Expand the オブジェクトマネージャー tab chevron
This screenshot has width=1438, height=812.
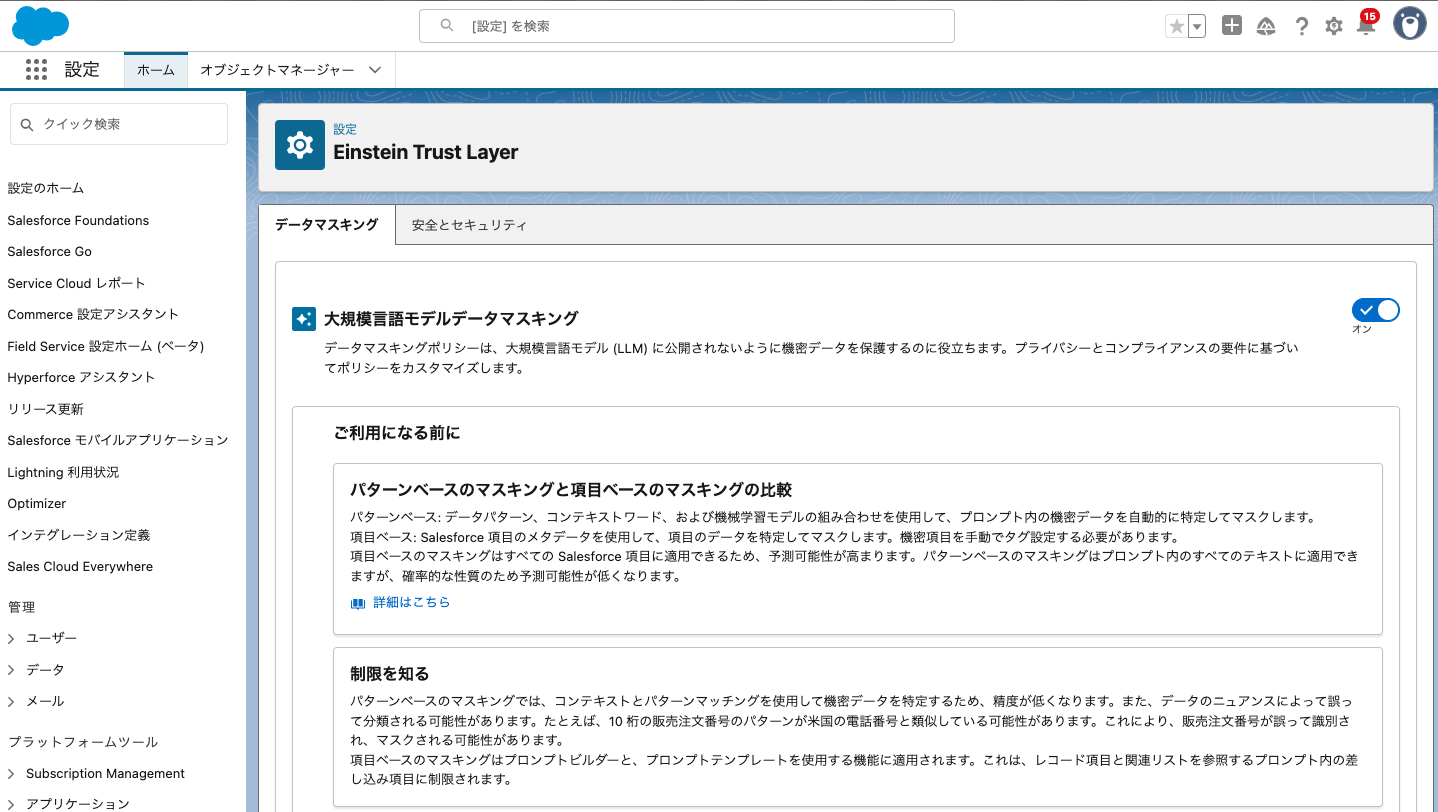click(x=375, y=70)
